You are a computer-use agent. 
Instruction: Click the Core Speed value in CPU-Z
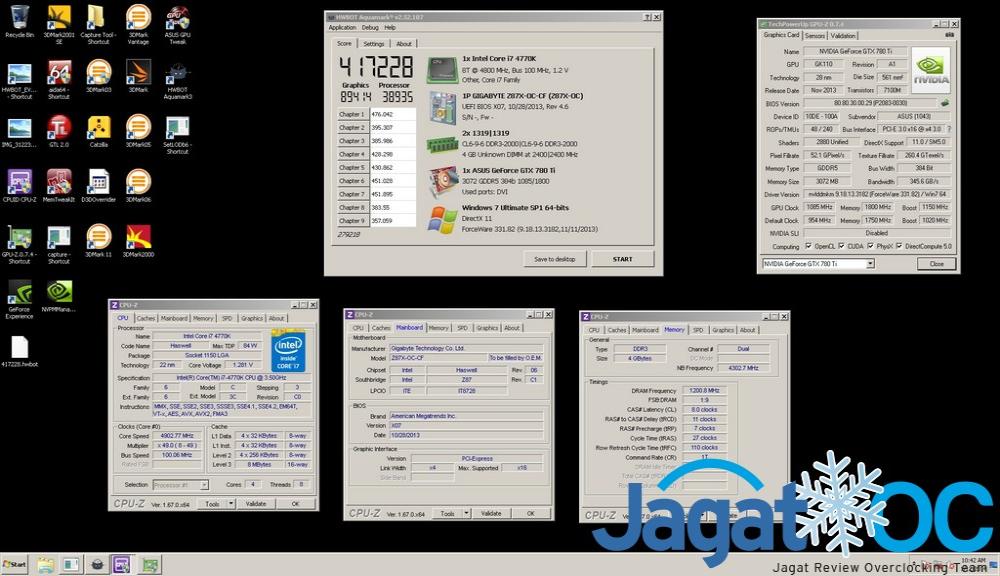177,436
